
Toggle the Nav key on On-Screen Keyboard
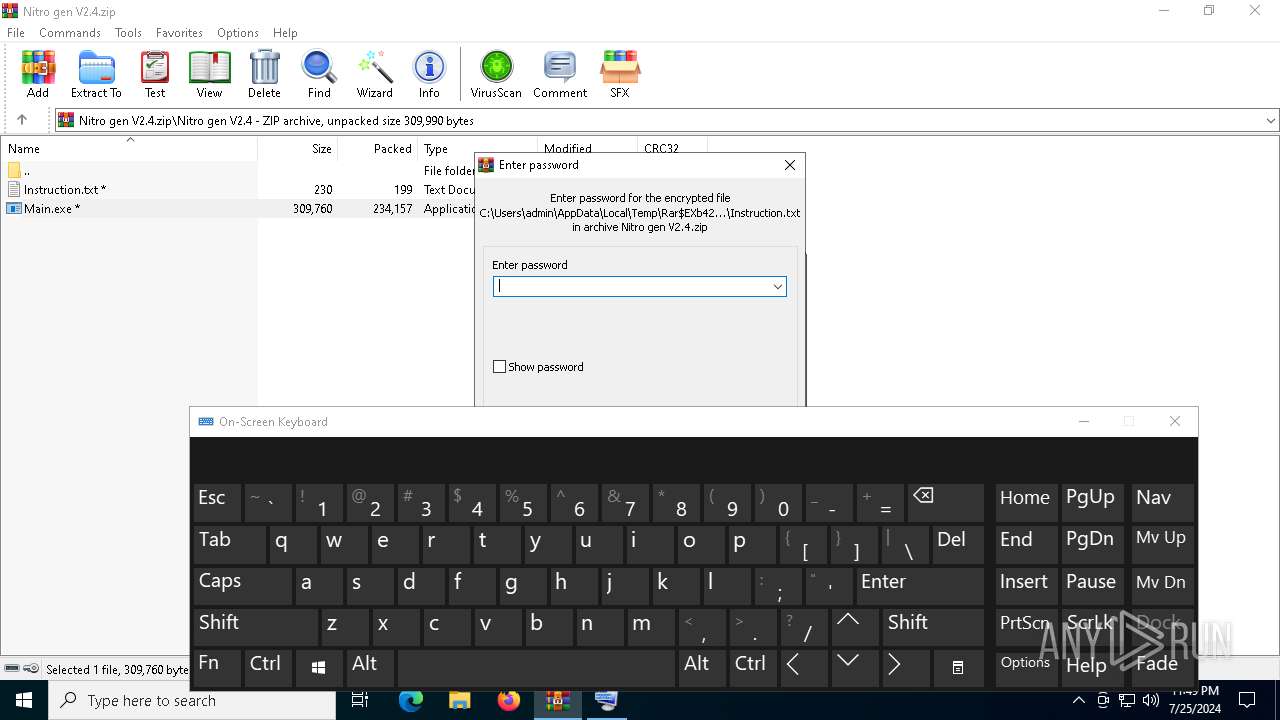[1163, 501]
